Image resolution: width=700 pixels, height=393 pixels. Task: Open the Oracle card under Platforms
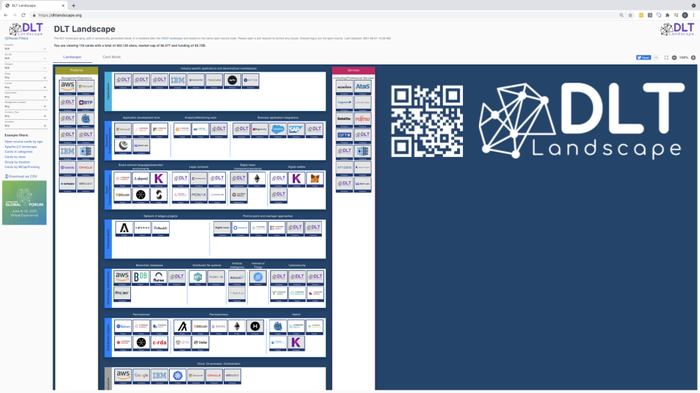click(85, 168)
